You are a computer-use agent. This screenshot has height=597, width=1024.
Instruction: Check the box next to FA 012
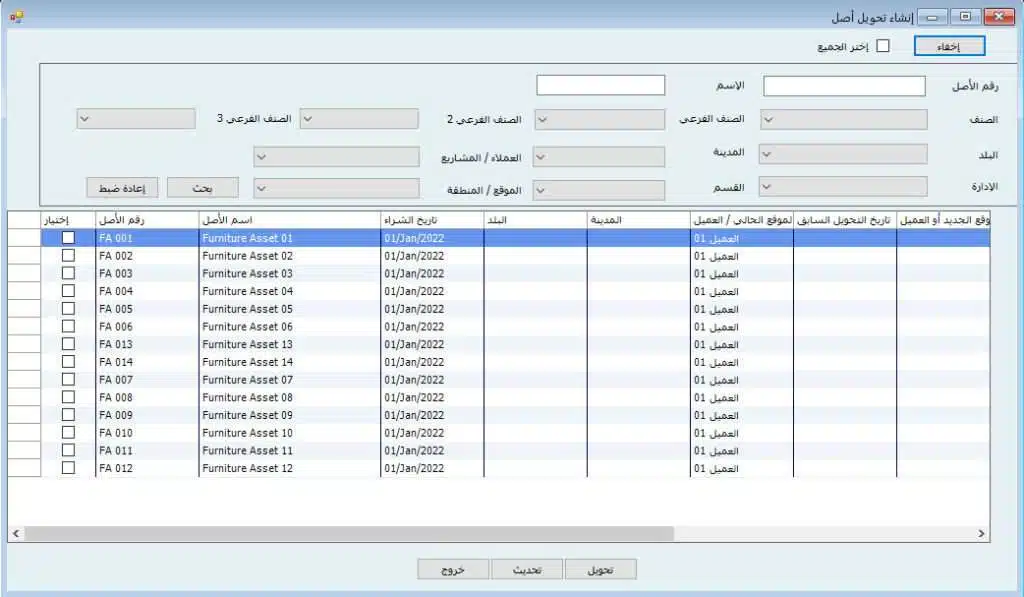tap(68, 468)
